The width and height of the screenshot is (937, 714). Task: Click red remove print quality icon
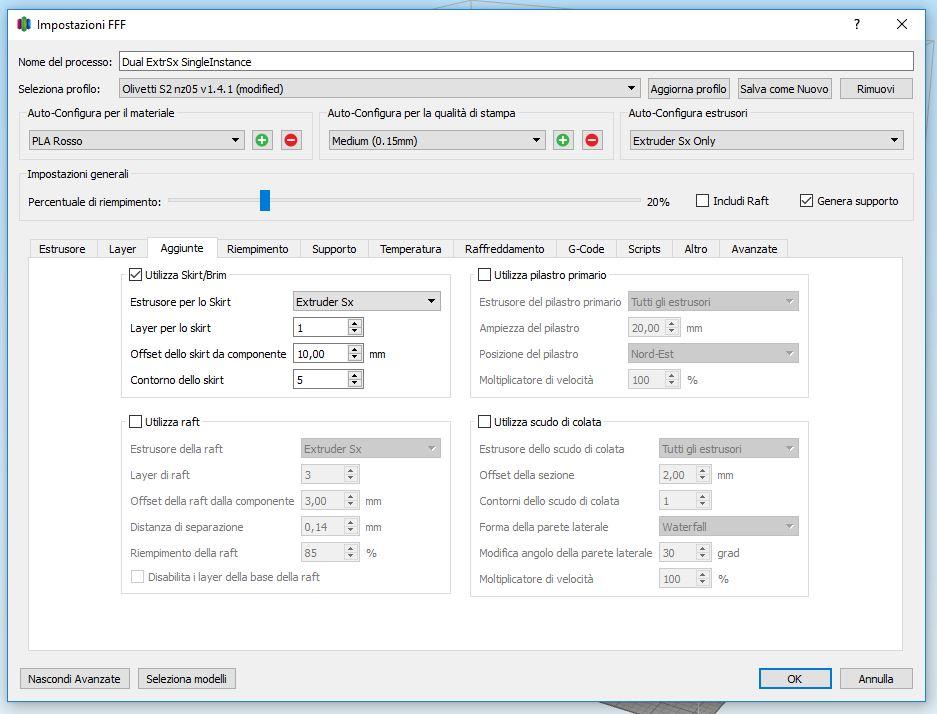click(x=592, y=141)
